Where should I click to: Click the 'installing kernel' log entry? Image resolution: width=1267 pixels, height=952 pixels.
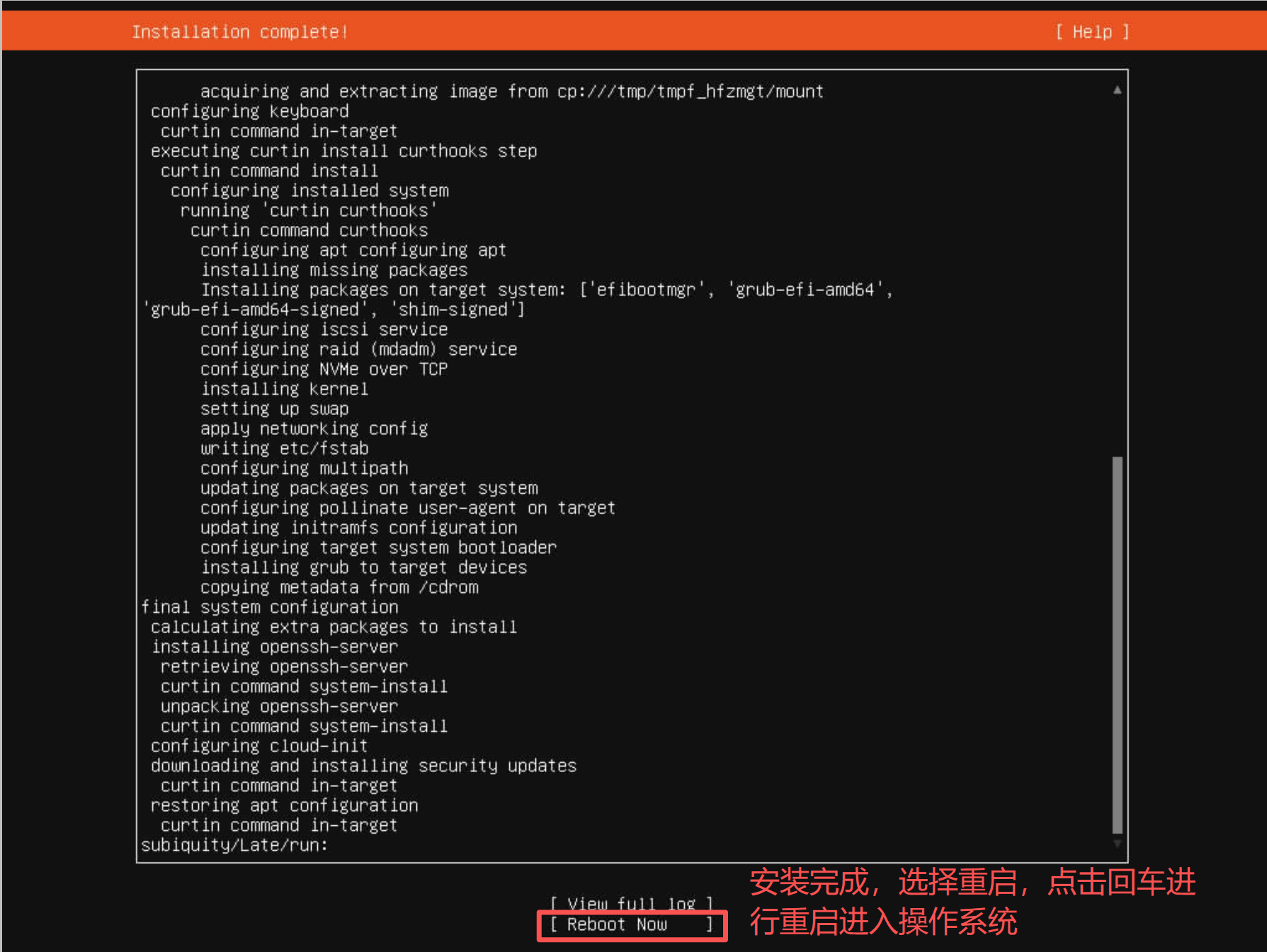point(284,389)
